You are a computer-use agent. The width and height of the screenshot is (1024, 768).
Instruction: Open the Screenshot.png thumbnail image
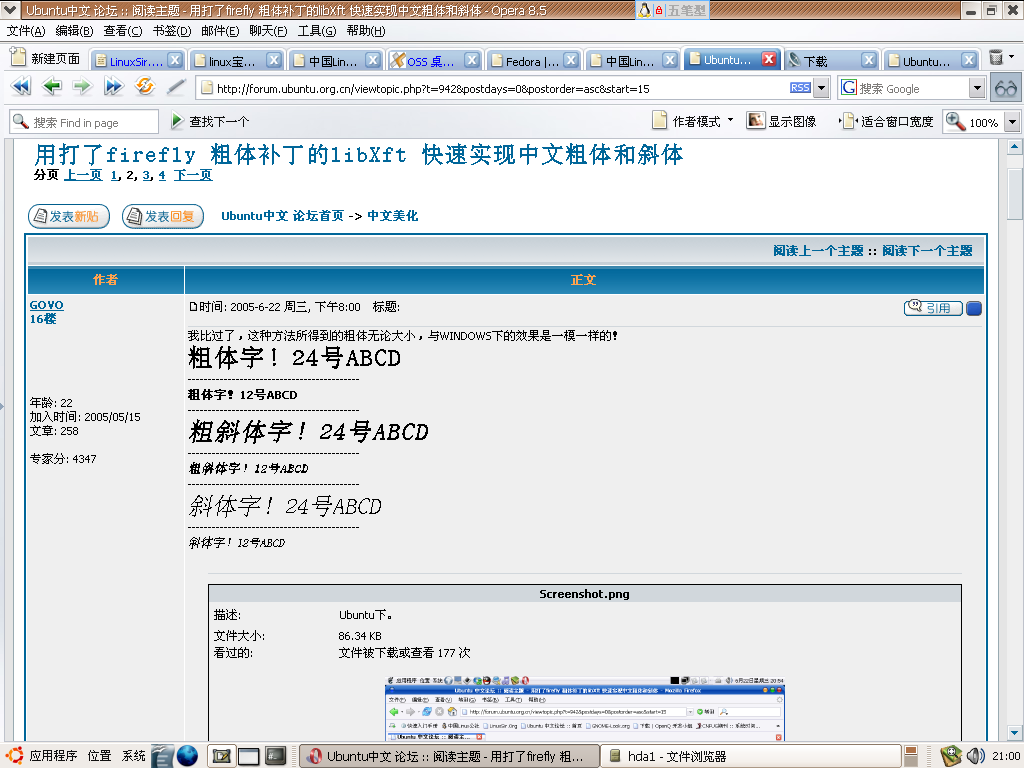pos(584,708)
